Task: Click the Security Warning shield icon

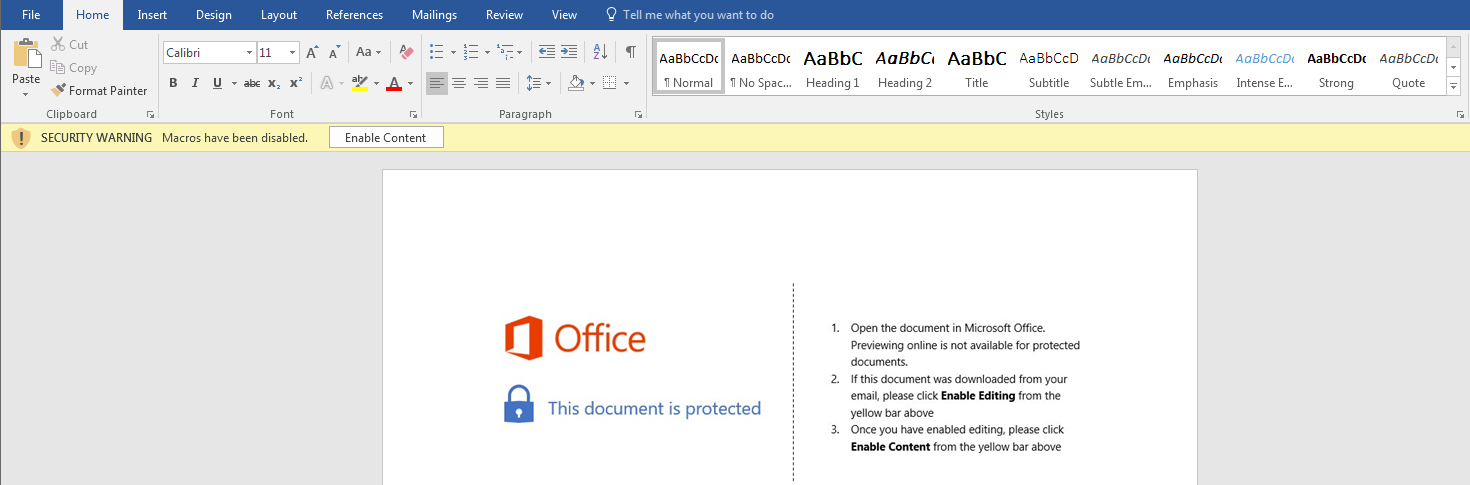Action: 20,138
